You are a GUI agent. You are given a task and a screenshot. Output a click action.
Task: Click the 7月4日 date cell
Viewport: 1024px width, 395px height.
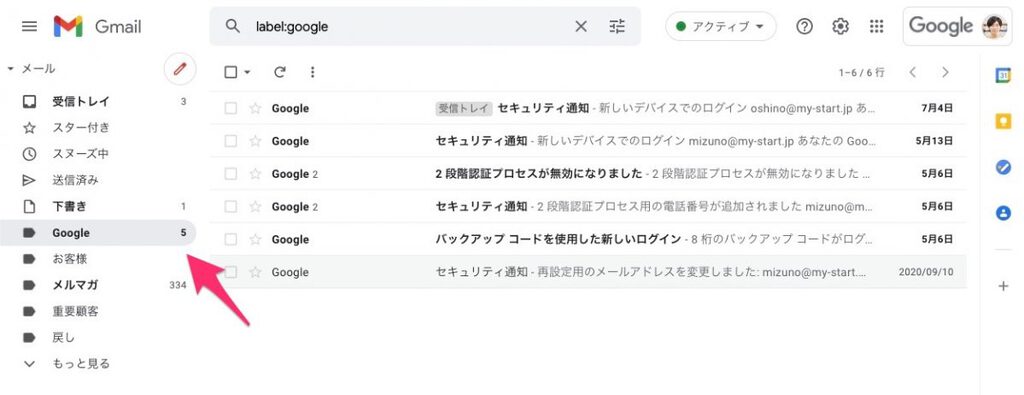[x=937, y=108]
